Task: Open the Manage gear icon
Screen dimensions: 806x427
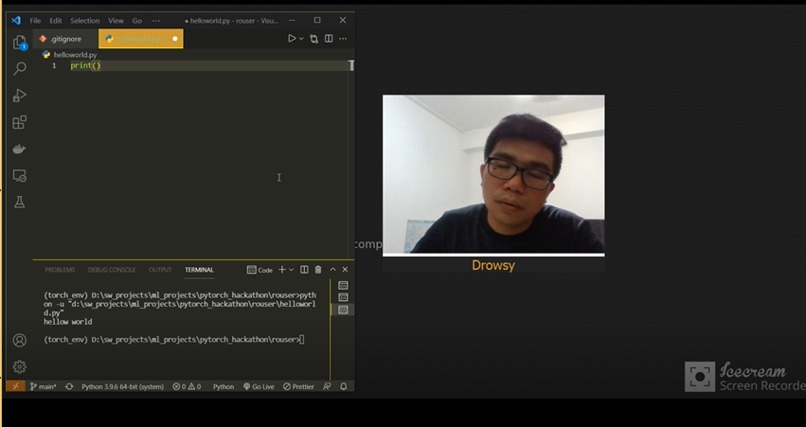Action: 20,367
